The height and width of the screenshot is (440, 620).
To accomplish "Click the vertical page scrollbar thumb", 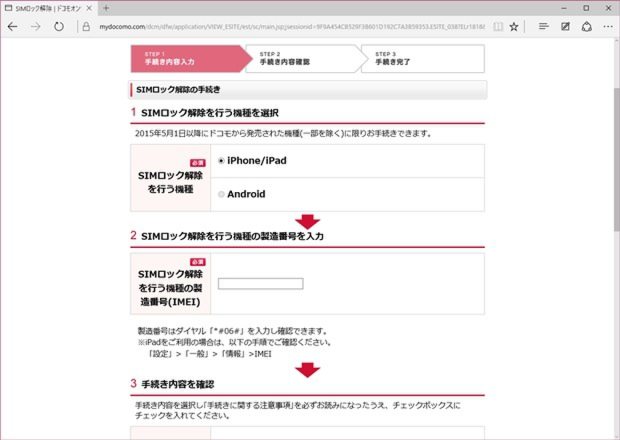I will pyautogui.click(x=616, y=158).
